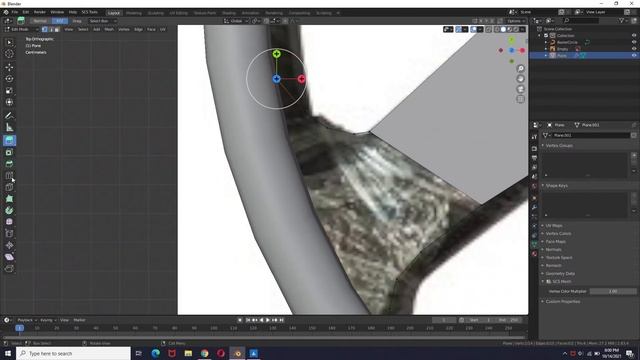
Task: Select the Rotate tool
Action: pos(9,79)
